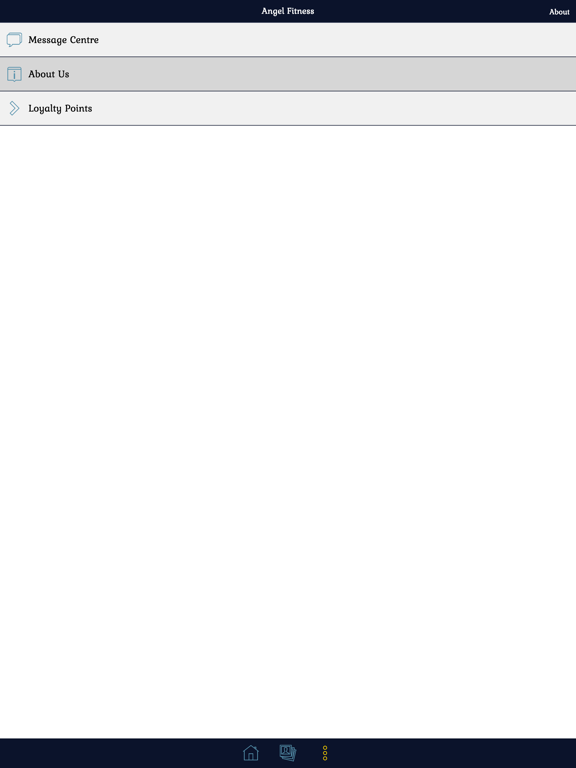Open the photo gallery icon in bottom bar

(x=288, y=753)
